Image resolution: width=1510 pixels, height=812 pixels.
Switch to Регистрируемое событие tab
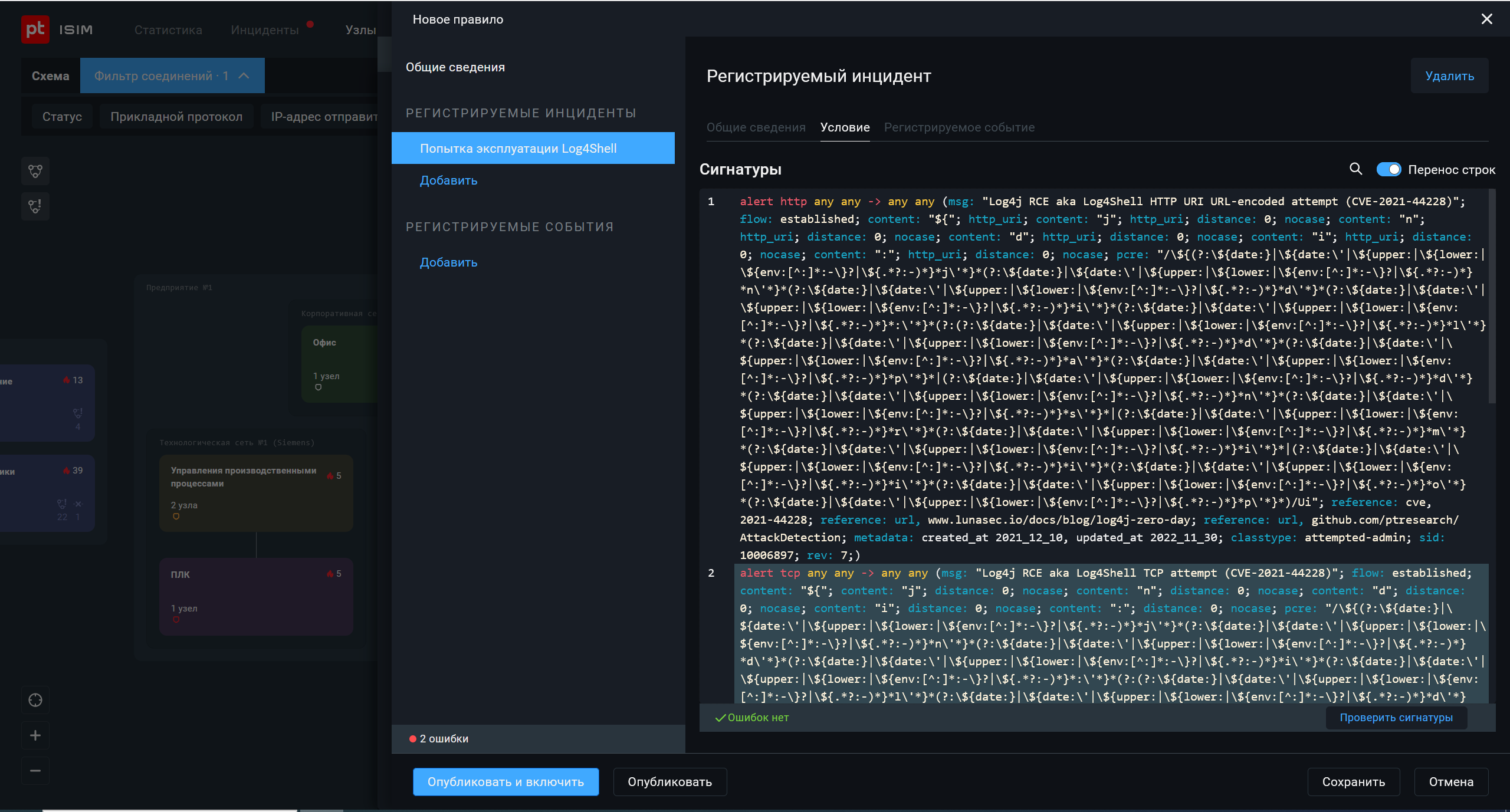959,127
